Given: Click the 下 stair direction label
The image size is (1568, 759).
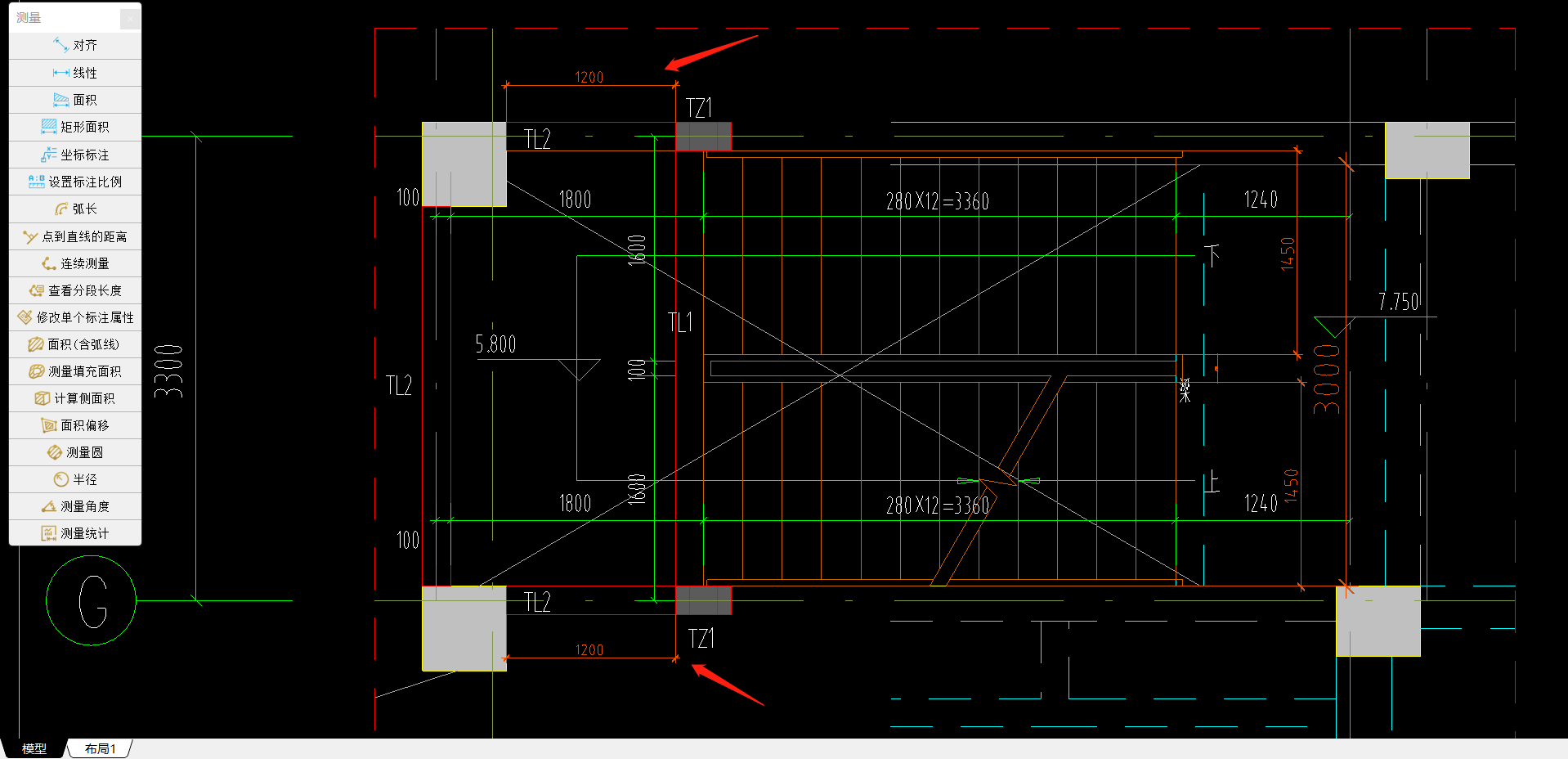Looking at the screenshot, I should coord(1212,255).
